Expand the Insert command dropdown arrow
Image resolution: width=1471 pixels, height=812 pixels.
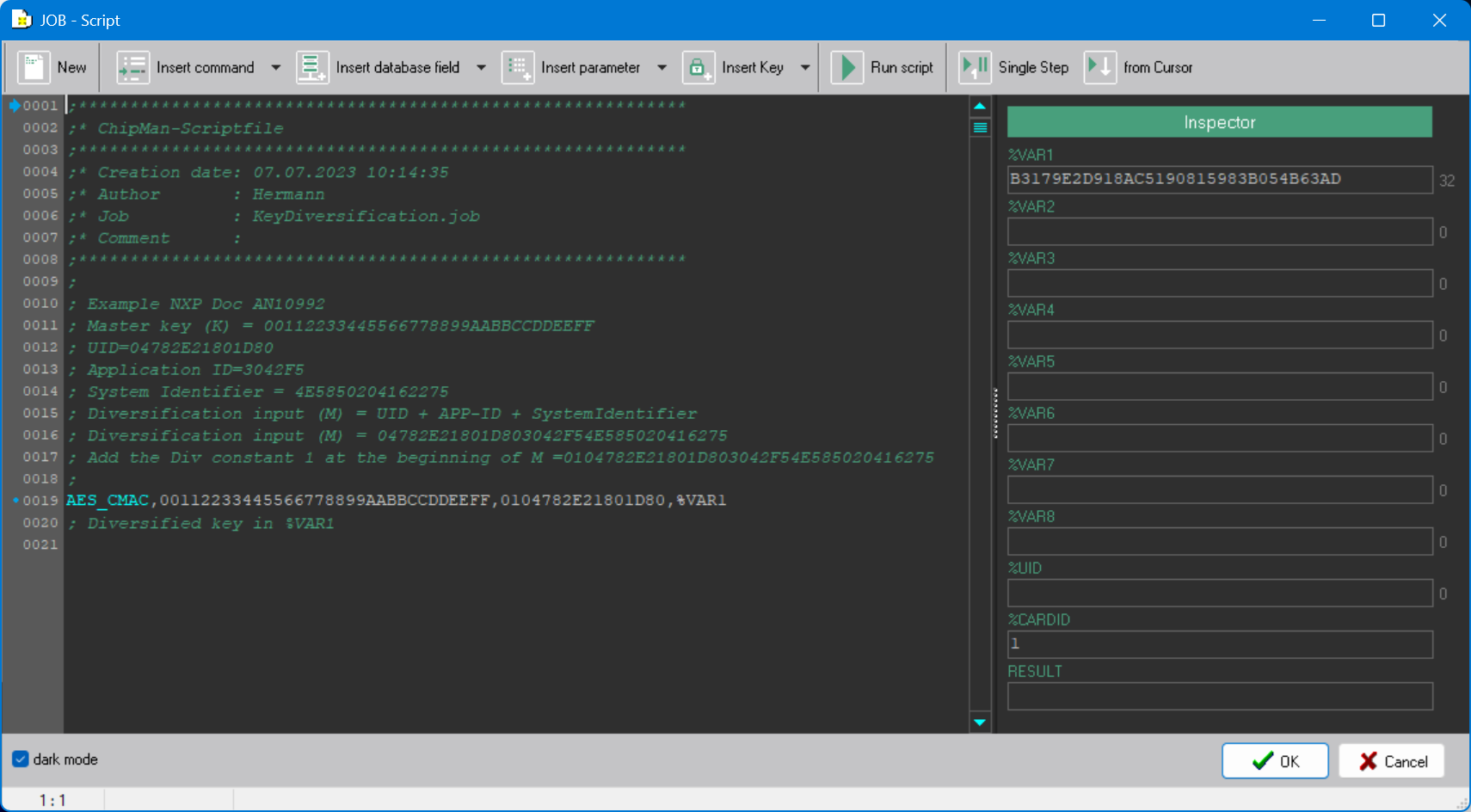pos(276,67)
